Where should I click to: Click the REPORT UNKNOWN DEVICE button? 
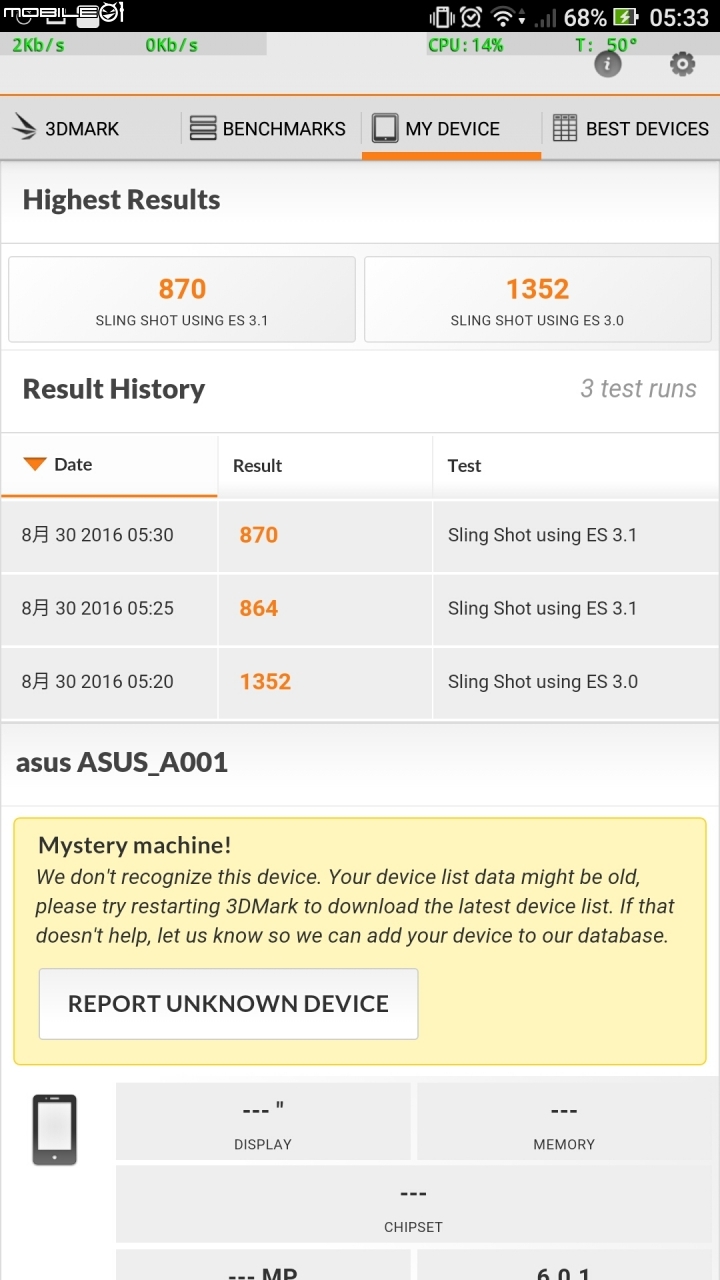[228, 1003]
